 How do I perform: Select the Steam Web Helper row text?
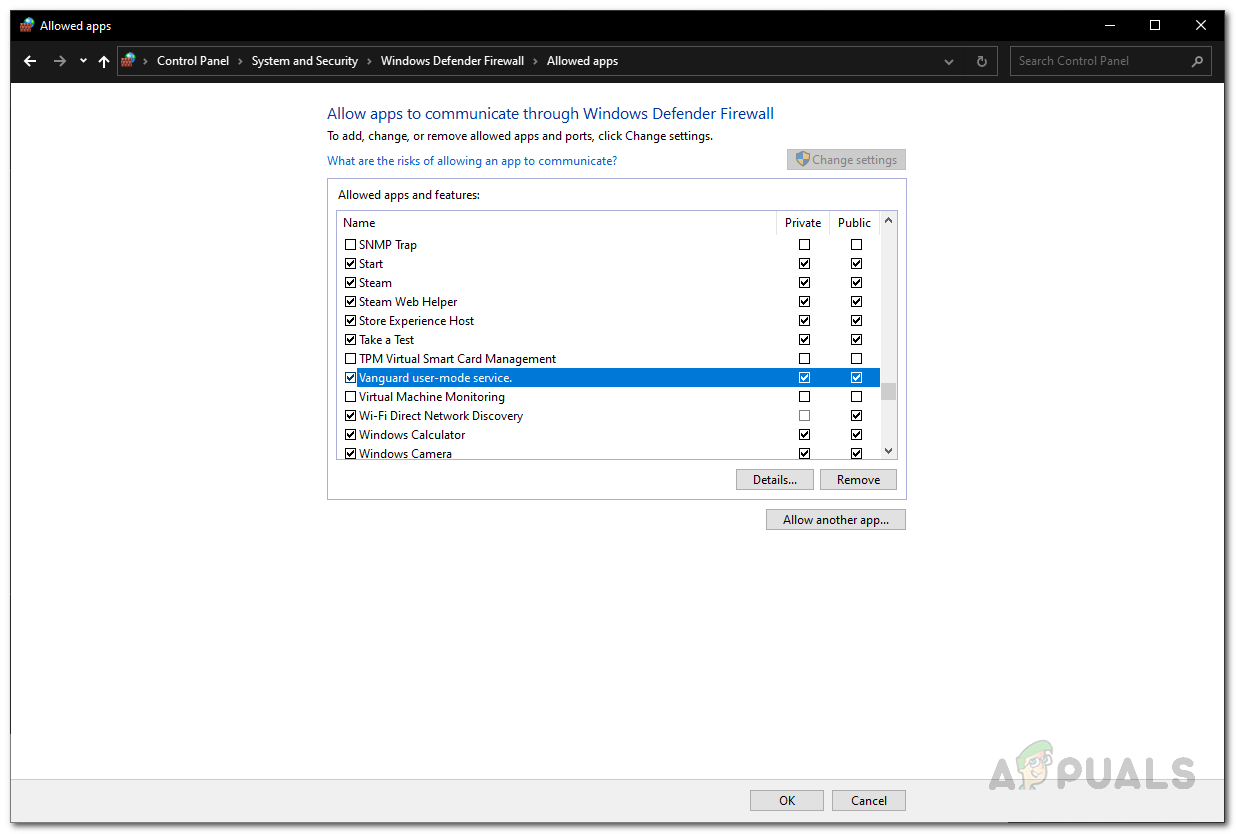pyautogui.click(x=408, y=302)
